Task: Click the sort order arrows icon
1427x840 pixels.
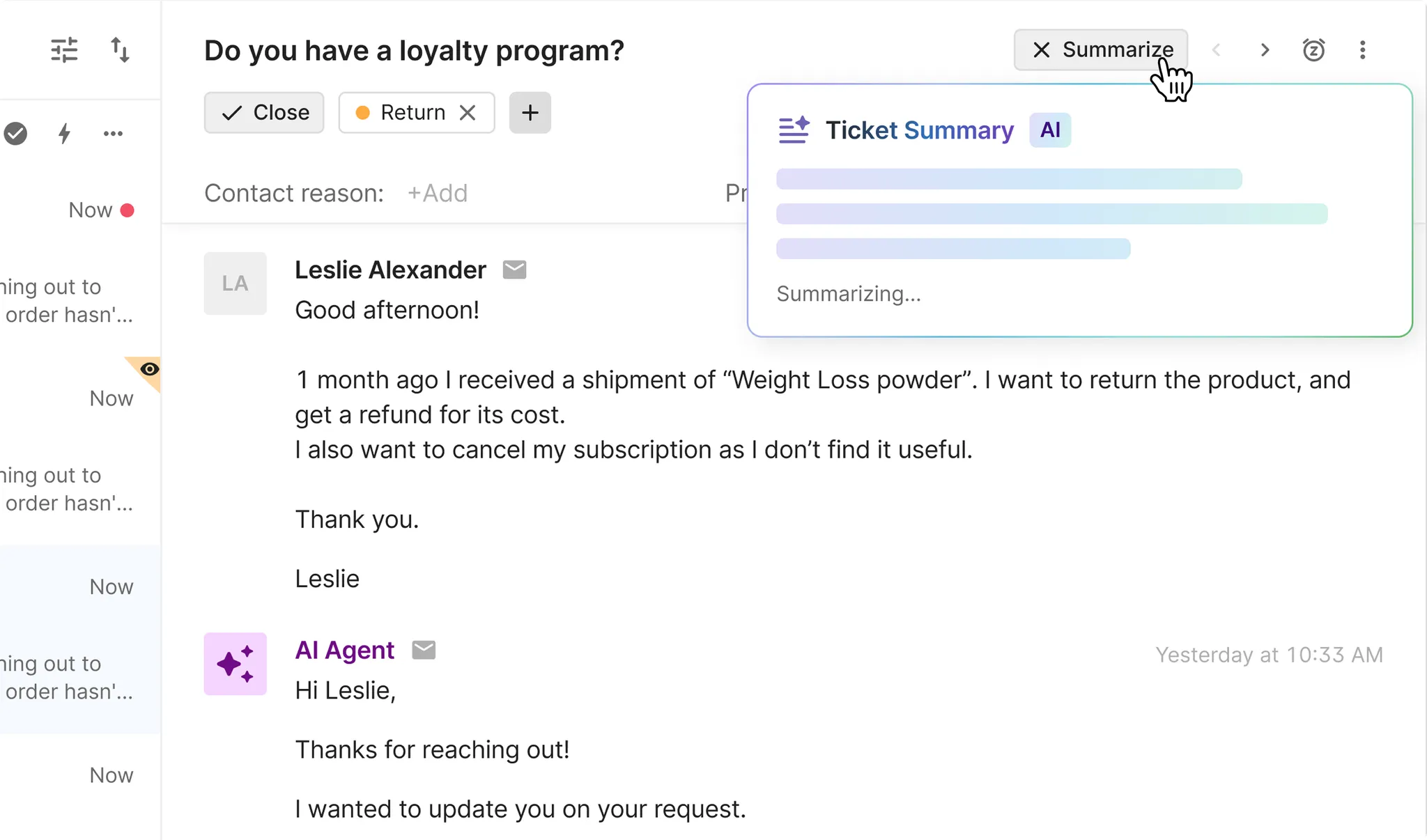Action: click(120, 50)
